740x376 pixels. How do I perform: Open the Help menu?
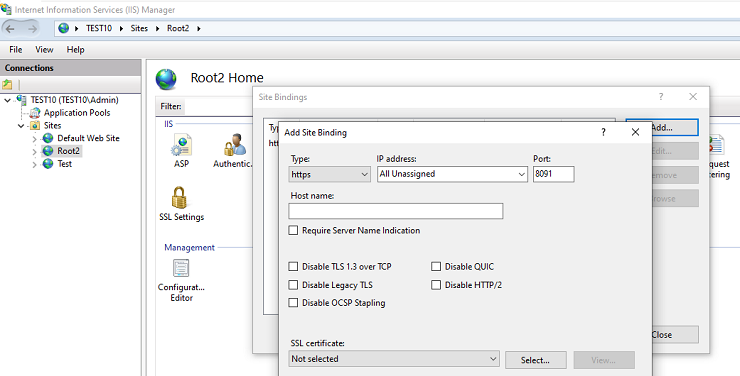pyautogui.click(x=76, y=50)
